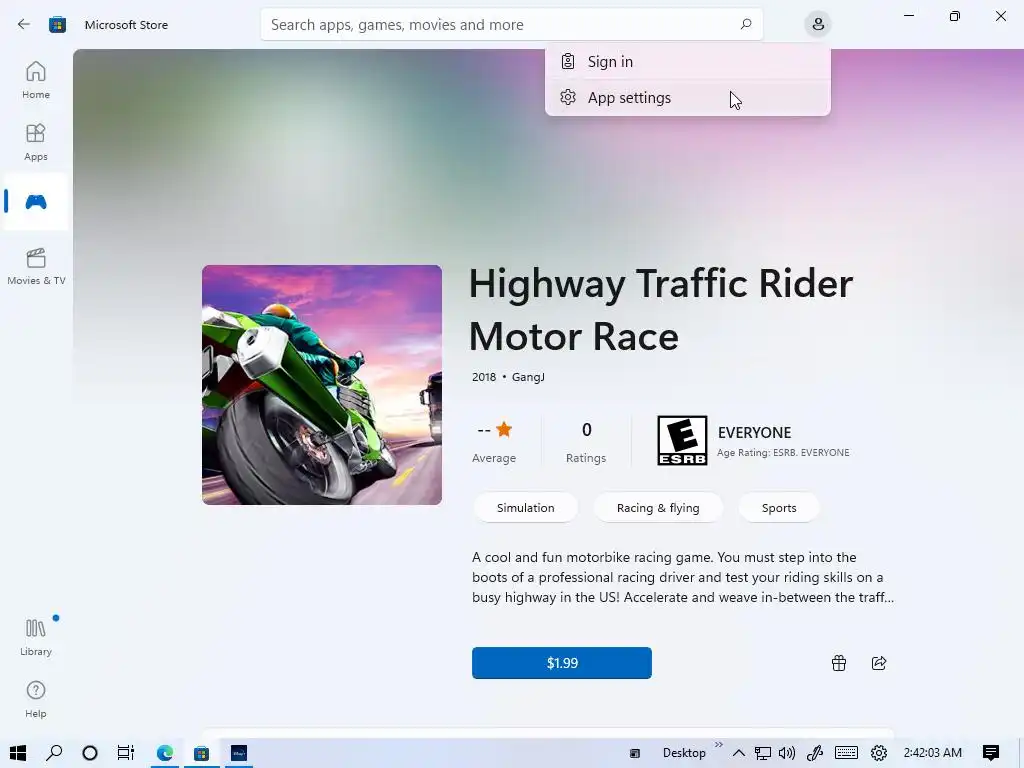The width and height of the screenshot is (1024, 768).
Task: Click the dark blue app icon on taskbar
Action: tap(239, 753)
